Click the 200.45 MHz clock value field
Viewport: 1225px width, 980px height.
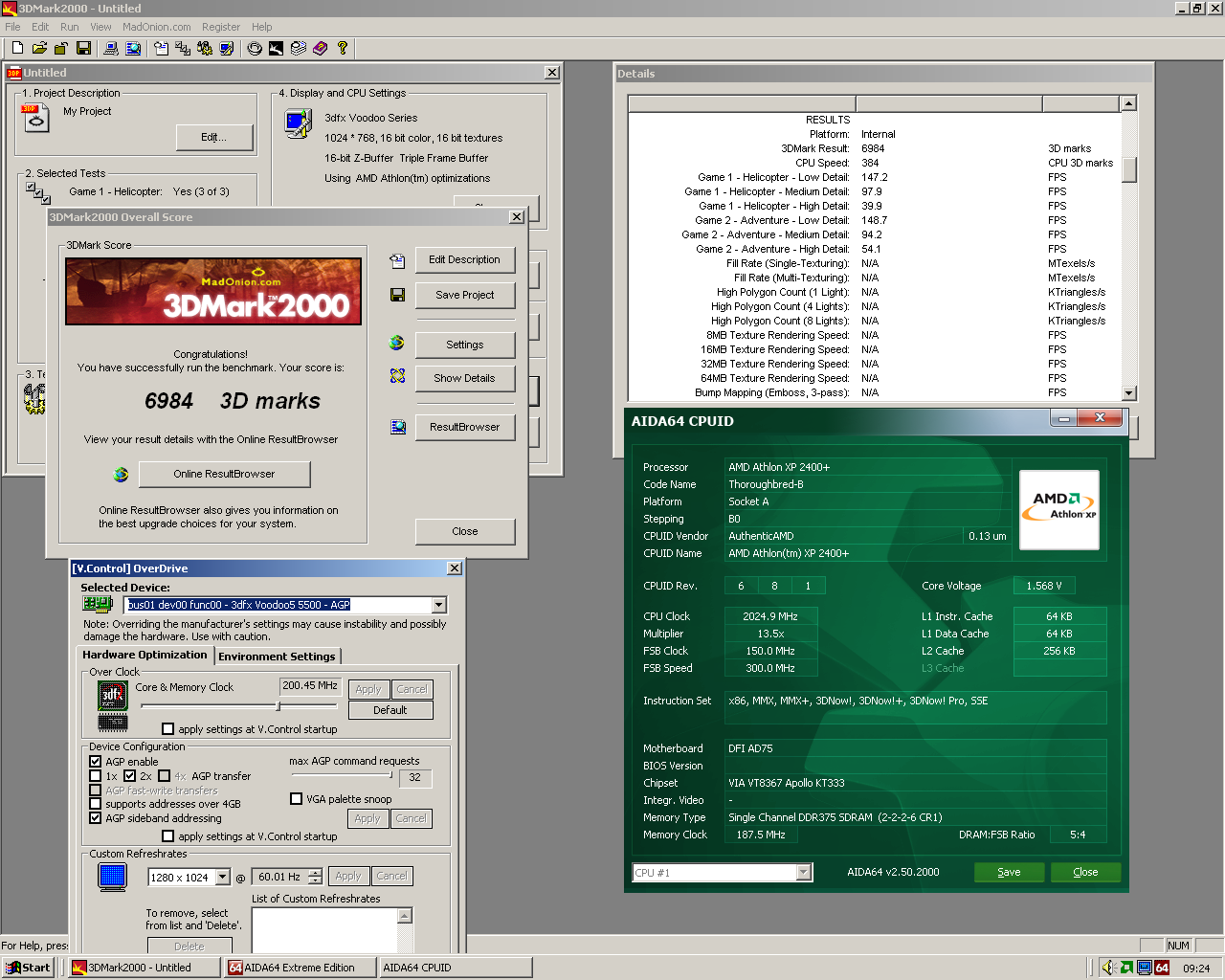tap(310, 686)
